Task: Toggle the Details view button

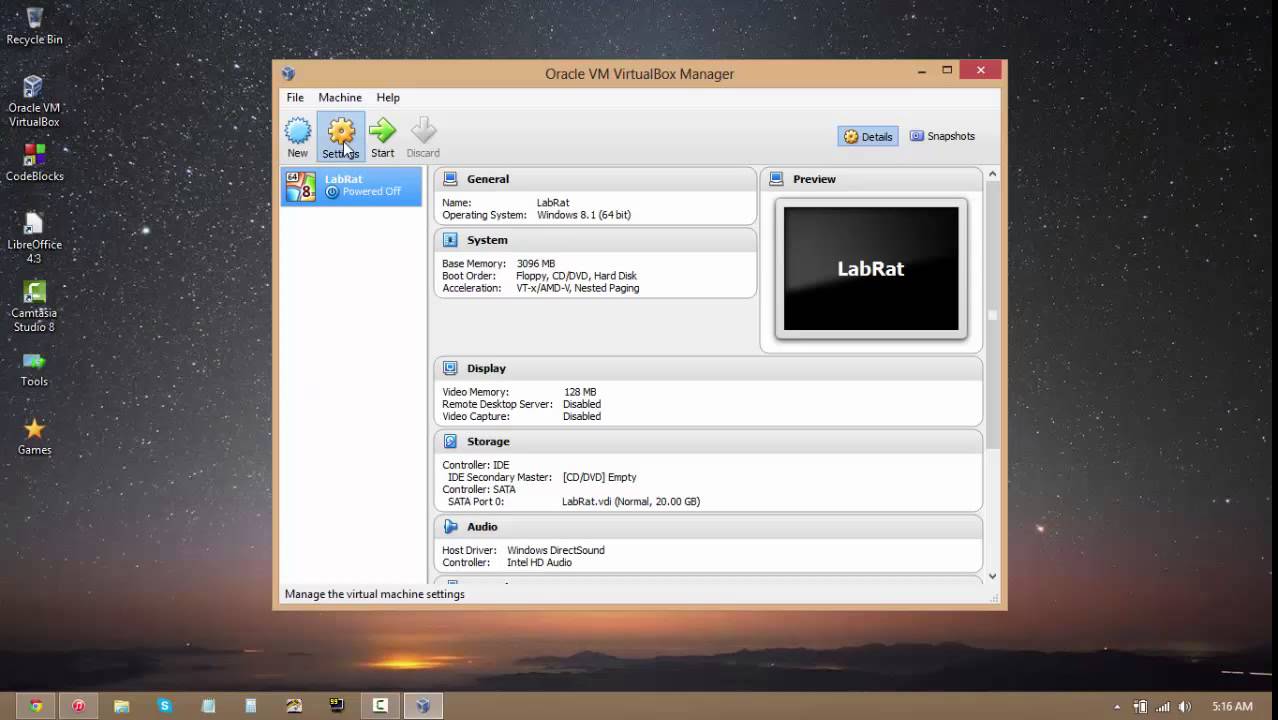Action: (867, 136)
